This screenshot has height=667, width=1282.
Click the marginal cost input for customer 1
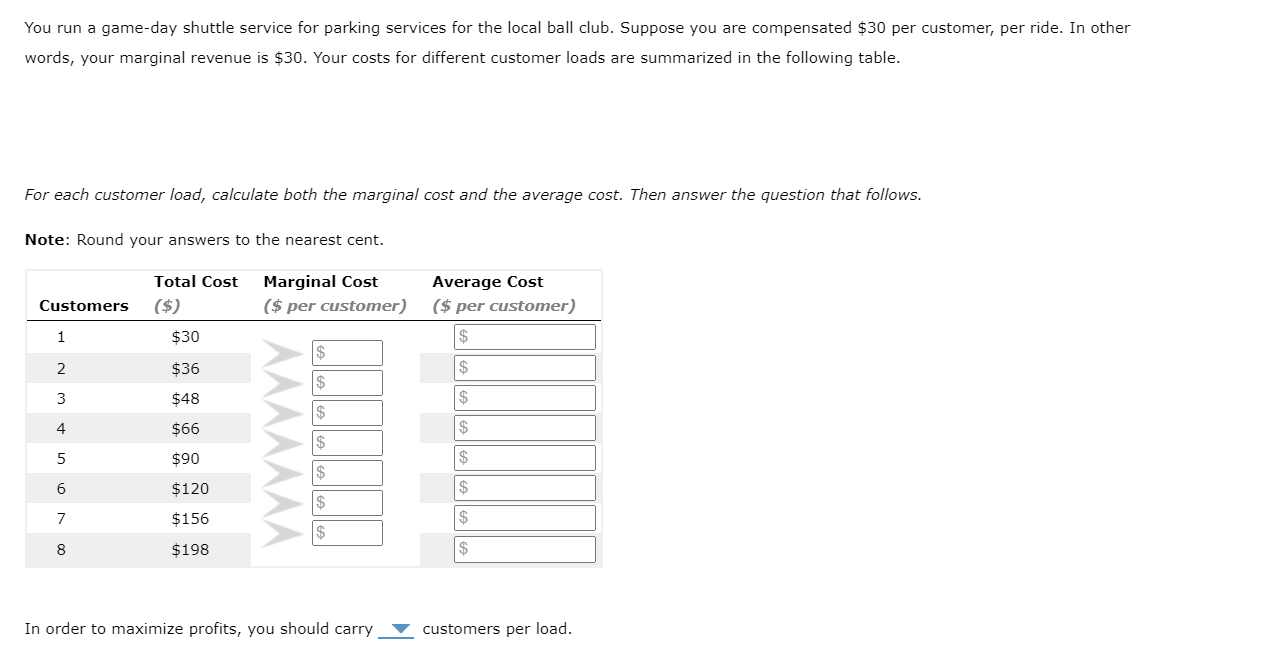tap(347, 352)
